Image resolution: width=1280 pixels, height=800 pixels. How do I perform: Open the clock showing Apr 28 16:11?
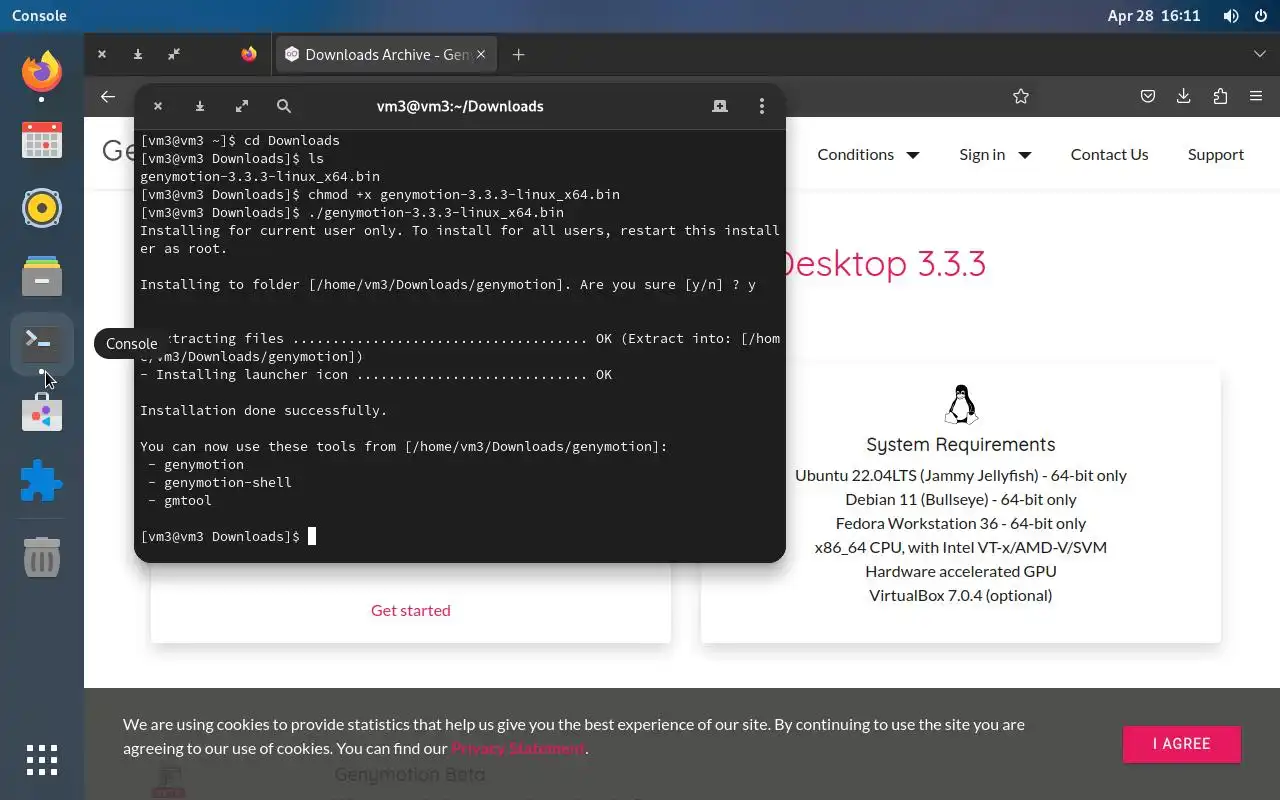click(x=1154, y=16)
